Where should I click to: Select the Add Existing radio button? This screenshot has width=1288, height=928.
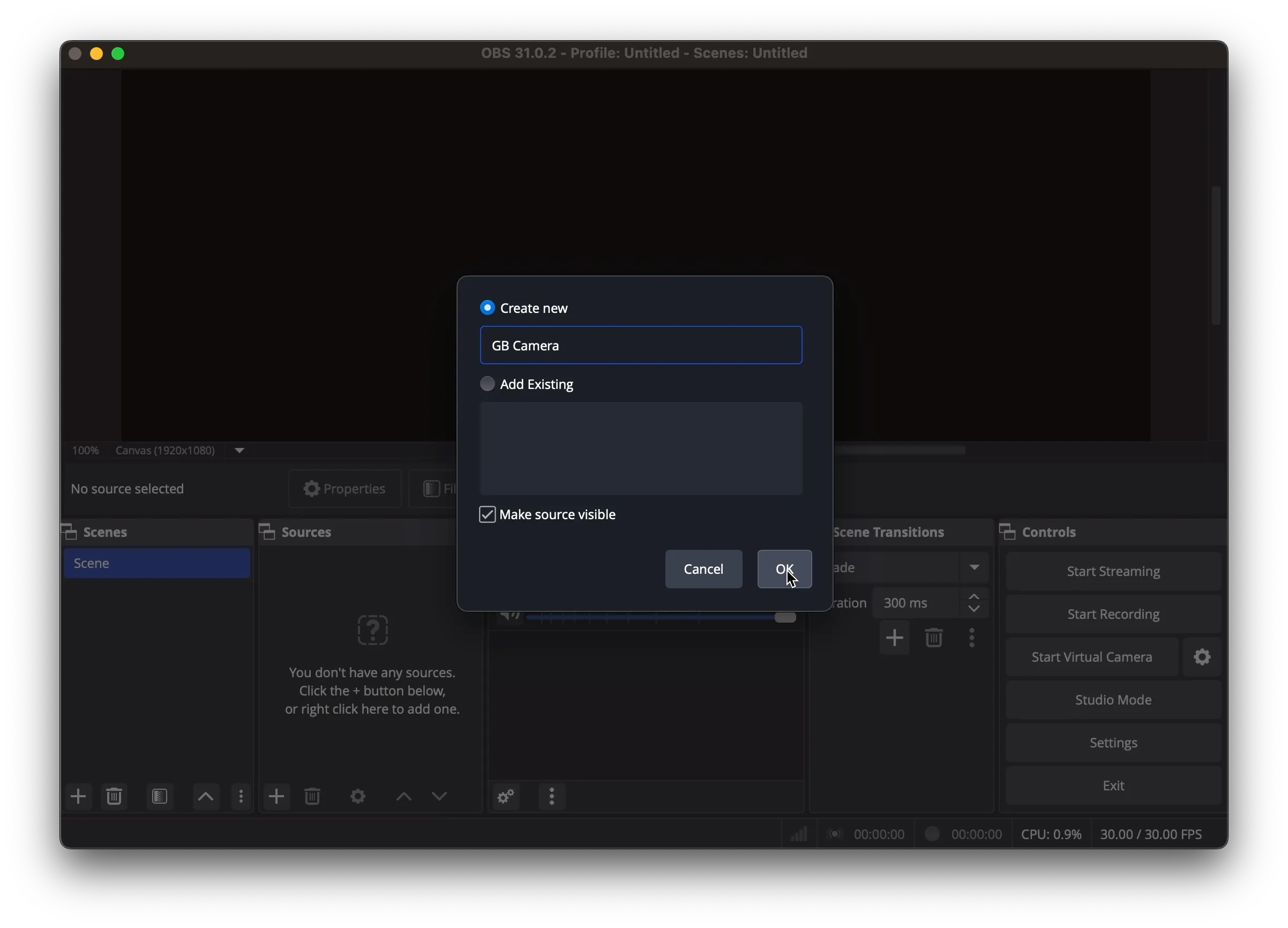487,384
